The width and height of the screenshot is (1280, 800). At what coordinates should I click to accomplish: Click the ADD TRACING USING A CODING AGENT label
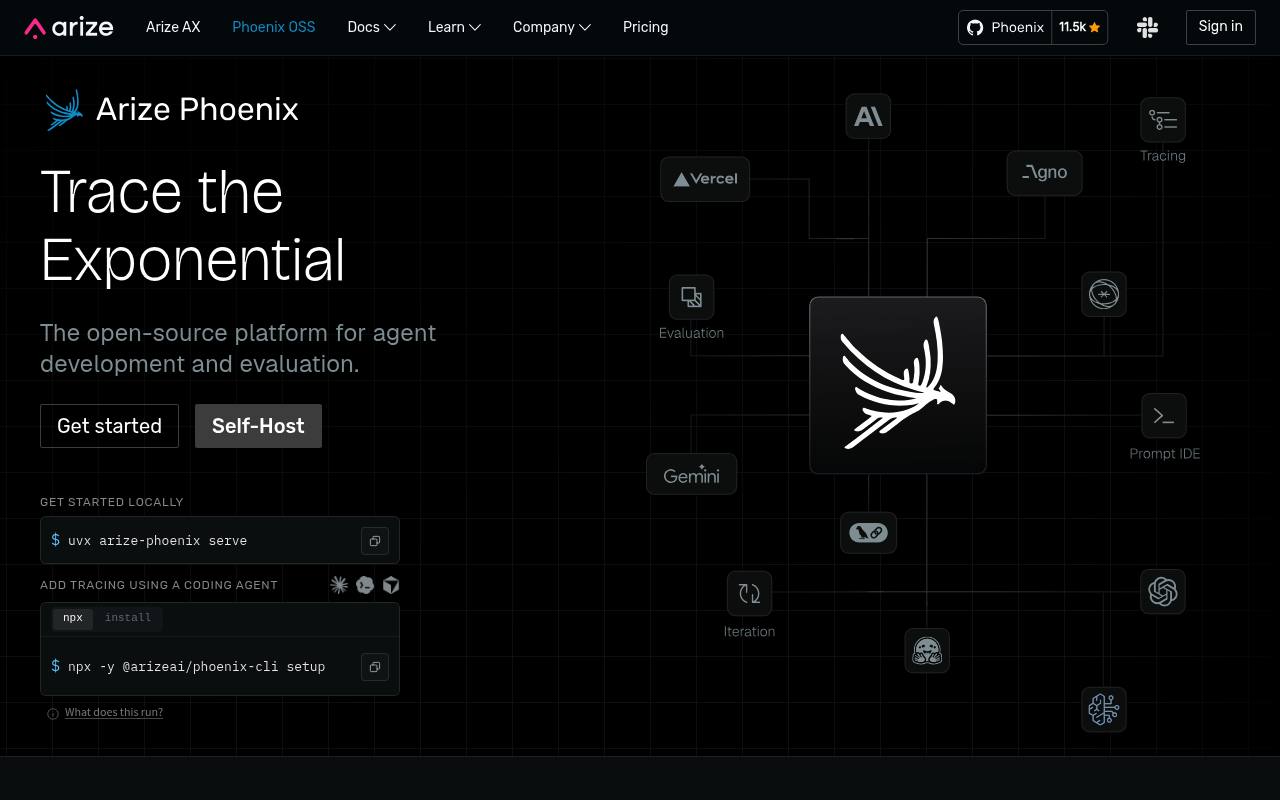coord(159,585)
